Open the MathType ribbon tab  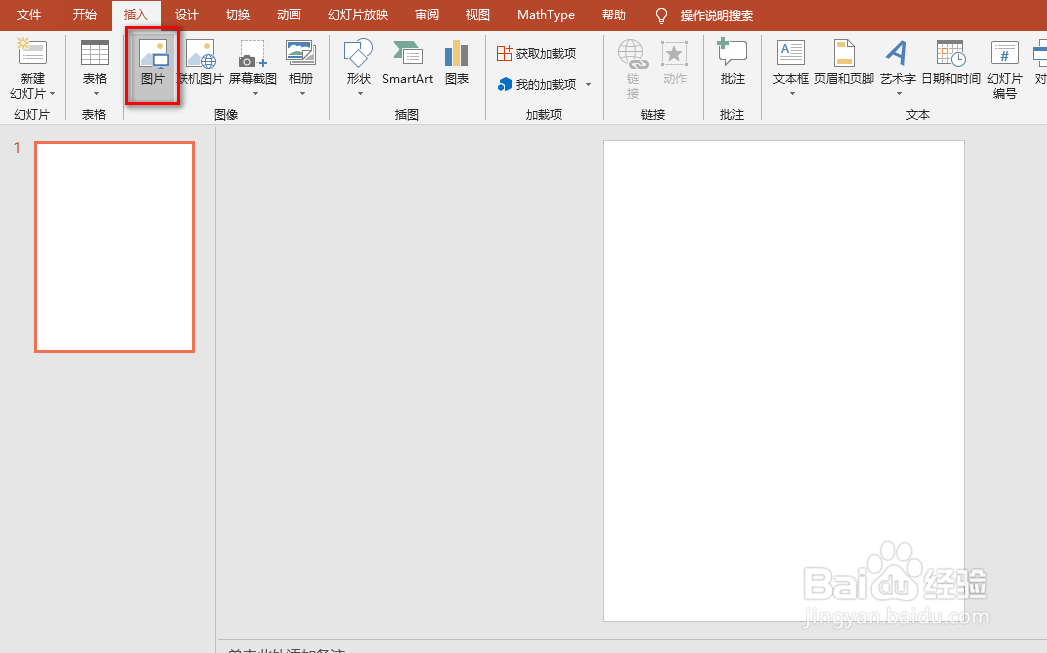point(545,14)
